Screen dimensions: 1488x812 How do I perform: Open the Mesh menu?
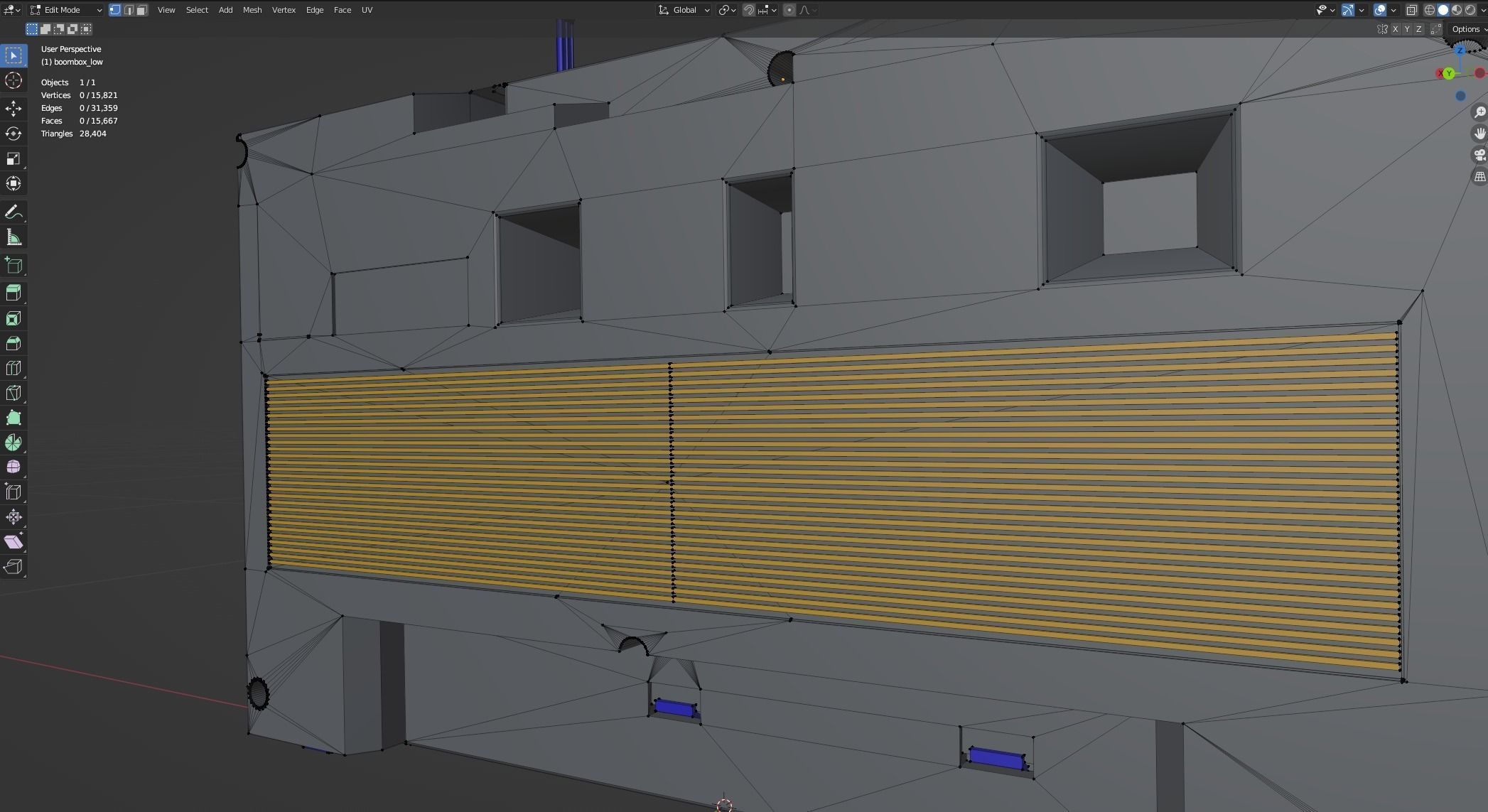252,10
